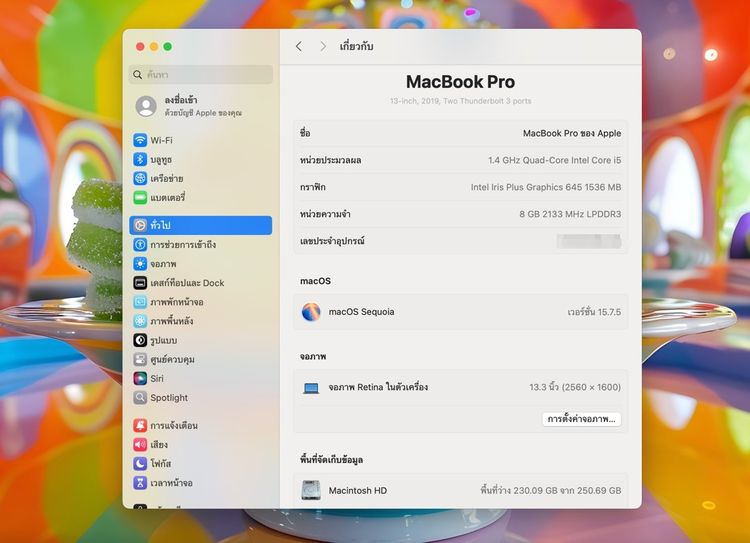
Task: Open the Focus (โฟกัส) moon icon
Action: click(140, 464)
